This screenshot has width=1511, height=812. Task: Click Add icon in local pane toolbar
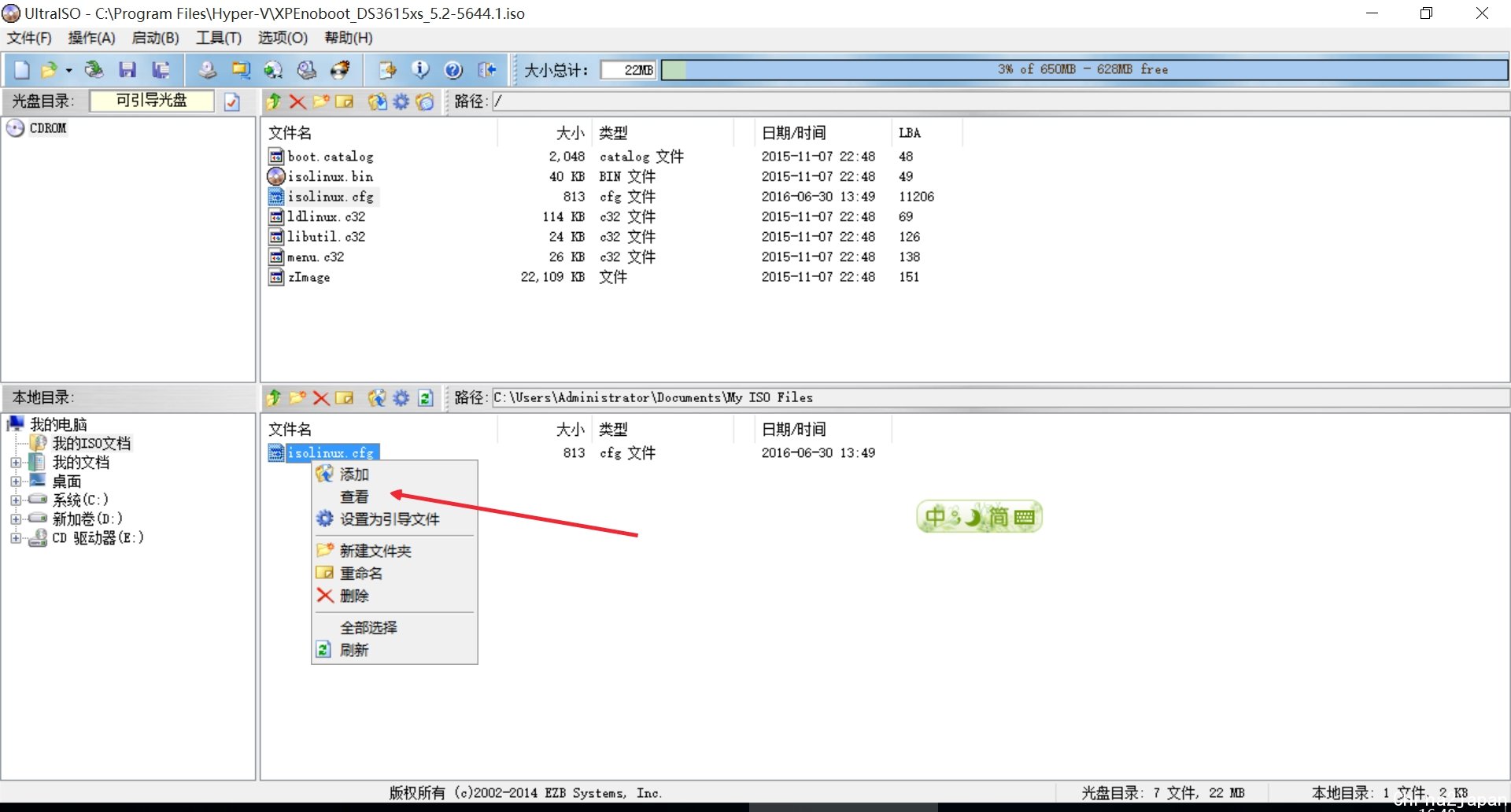click(378, 398)
